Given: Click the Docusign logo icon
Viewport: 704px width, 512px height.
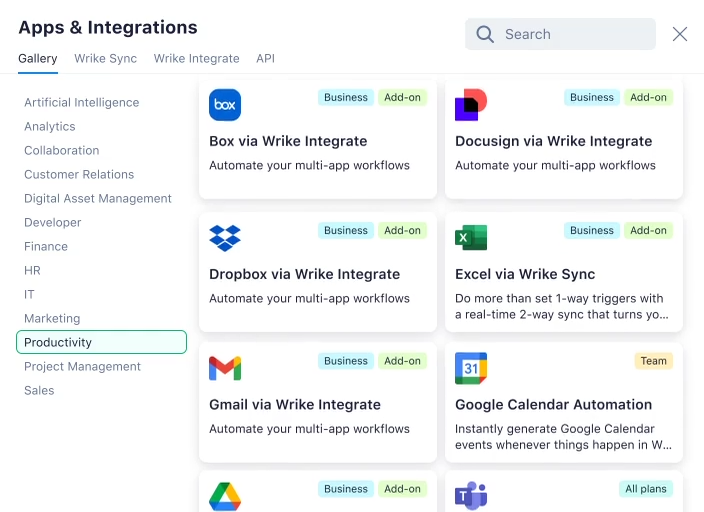Looking at the screenshot, I should coord(471,105).
